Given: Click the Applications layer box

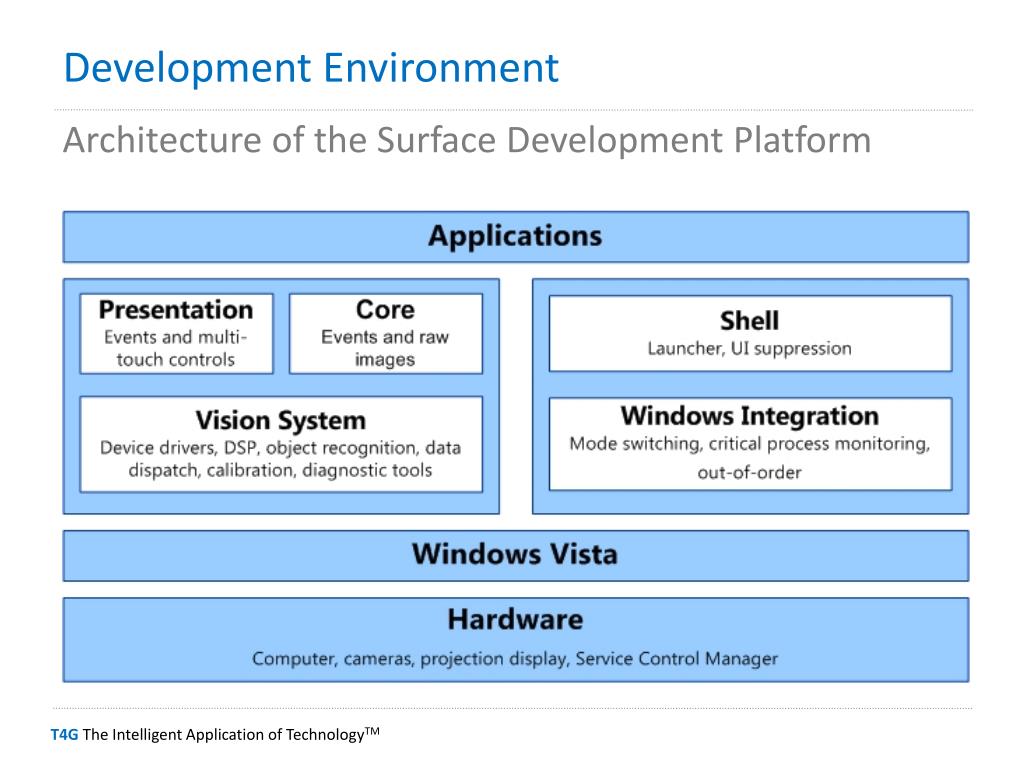Looking at the screenshot, I should click(x=516, y=236).
